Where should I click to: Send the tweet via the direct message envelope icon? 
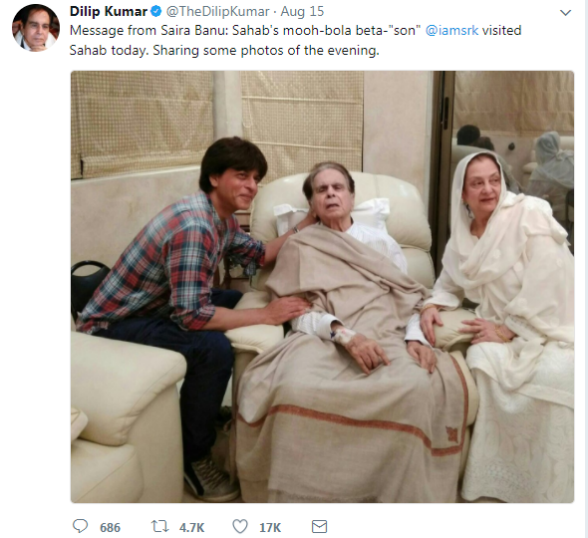[x=320, y=526]
